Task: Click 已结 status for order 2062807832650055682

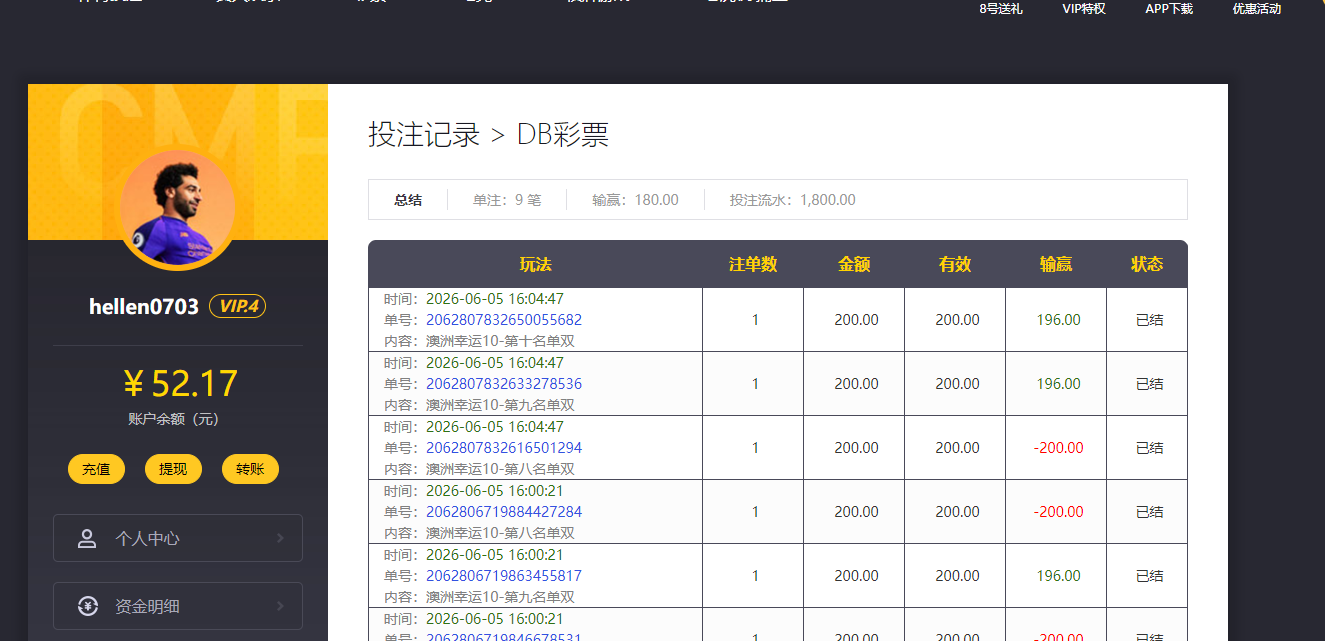Action: point(1149,320)
